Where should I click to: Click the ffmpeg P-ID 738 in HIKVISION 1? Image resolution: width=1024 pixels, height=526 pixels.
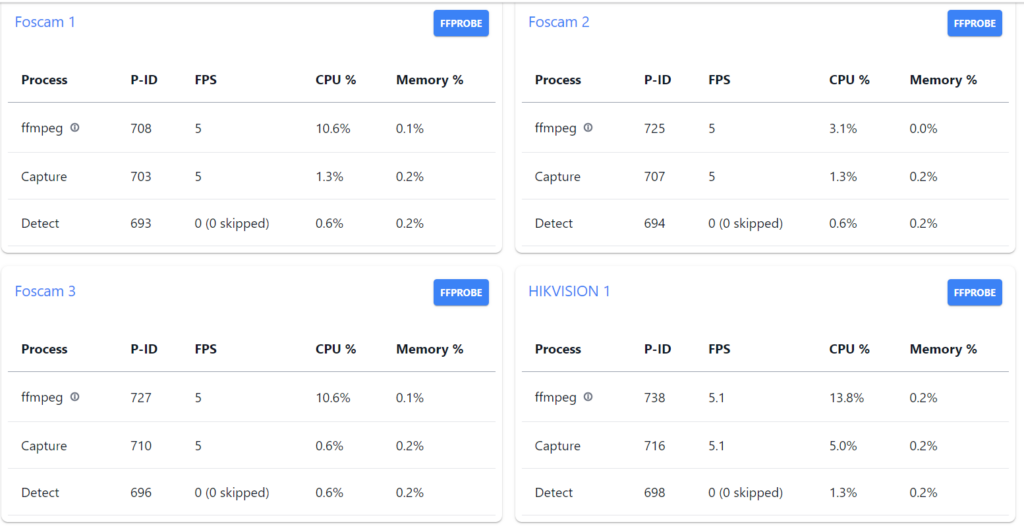[655, 398]
